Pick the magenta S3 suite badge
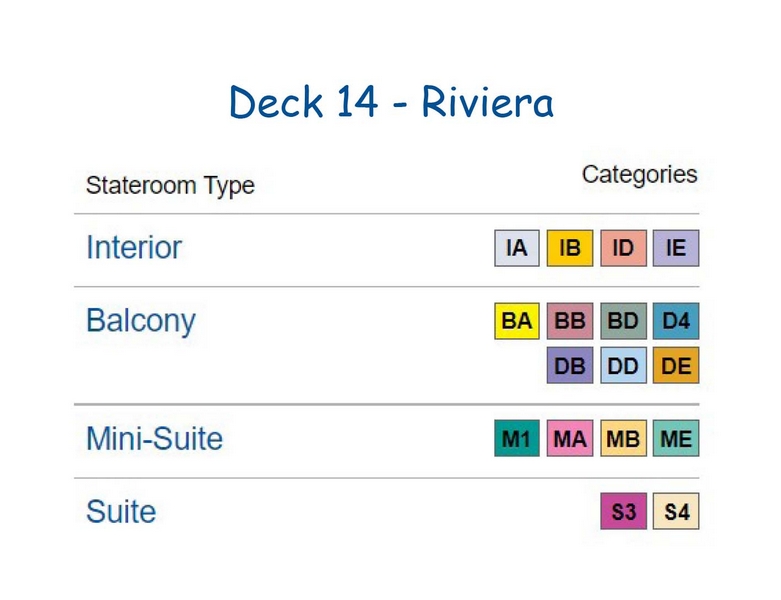The height and width of the screenshot is (600, 781). (x=623, y=511)
